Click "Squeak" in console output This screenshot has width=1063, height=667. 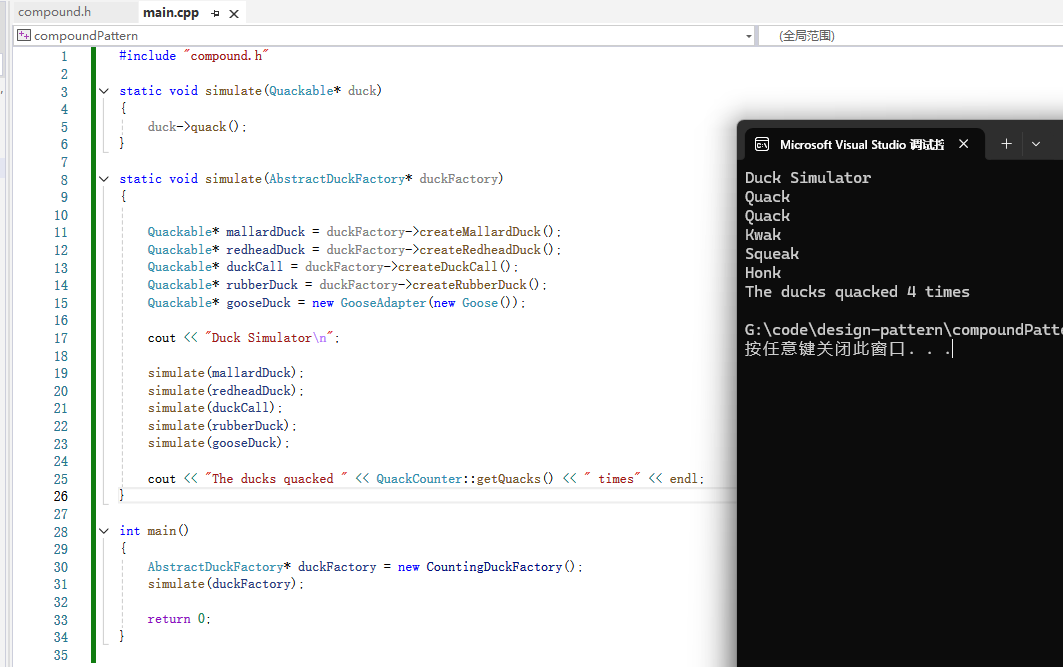point(771,254)
